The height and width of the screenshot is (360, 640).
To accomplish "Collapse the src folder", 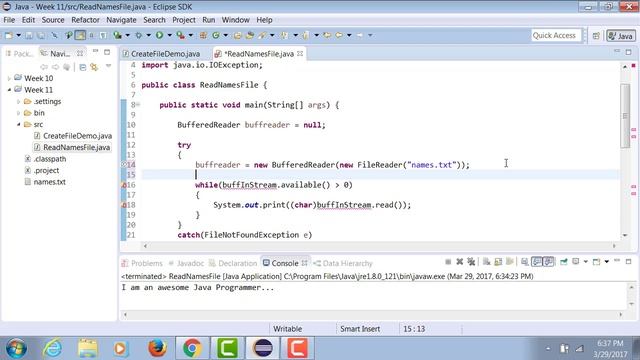I will point(18,124).
